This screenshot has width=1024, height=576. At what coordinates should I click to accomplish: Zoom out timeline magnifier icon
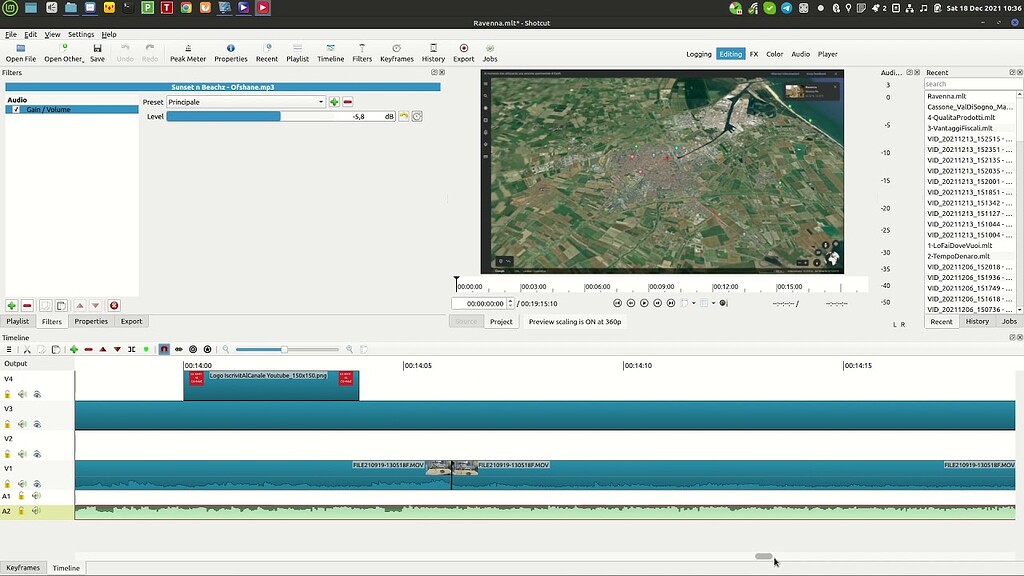(226, 349)
